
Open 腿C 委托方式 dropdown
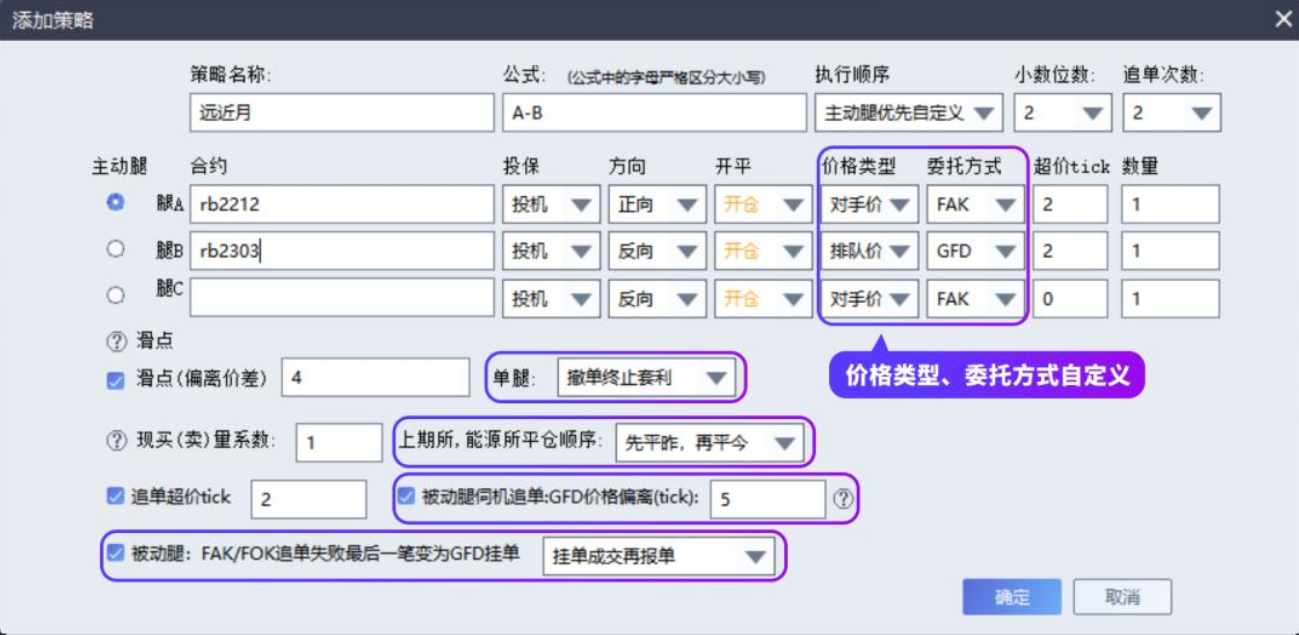(975, 298)
